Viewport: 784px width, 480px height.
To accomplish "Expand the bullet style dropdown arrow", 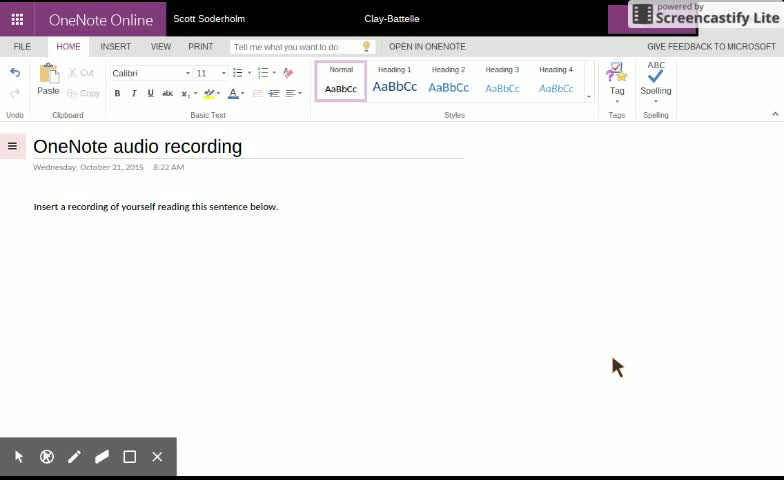I will tap(249, 73).
